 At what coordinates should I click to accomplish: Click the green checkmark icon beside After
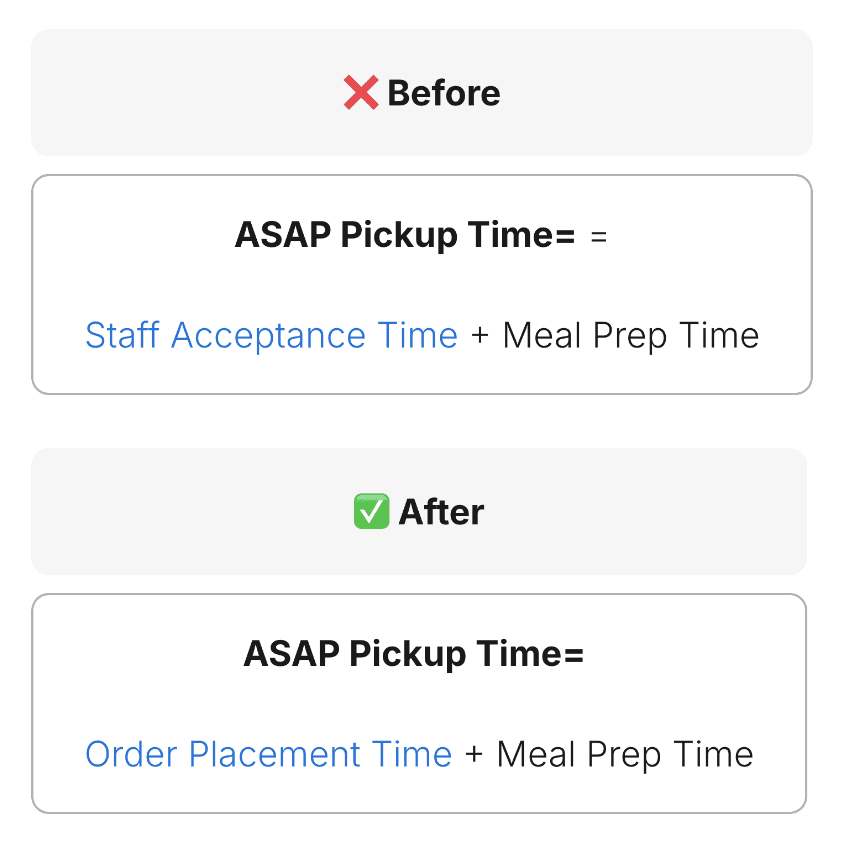[x=371, y=512]
